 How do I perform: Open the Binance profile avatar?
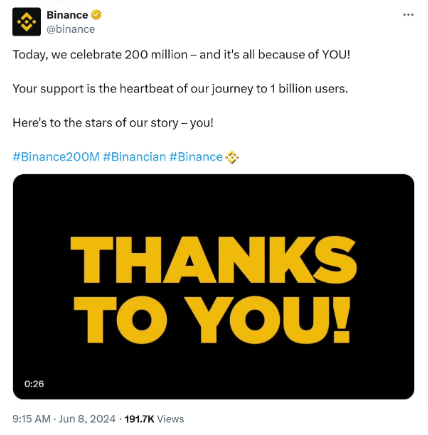pyautogui.click(x=27, y=22)
